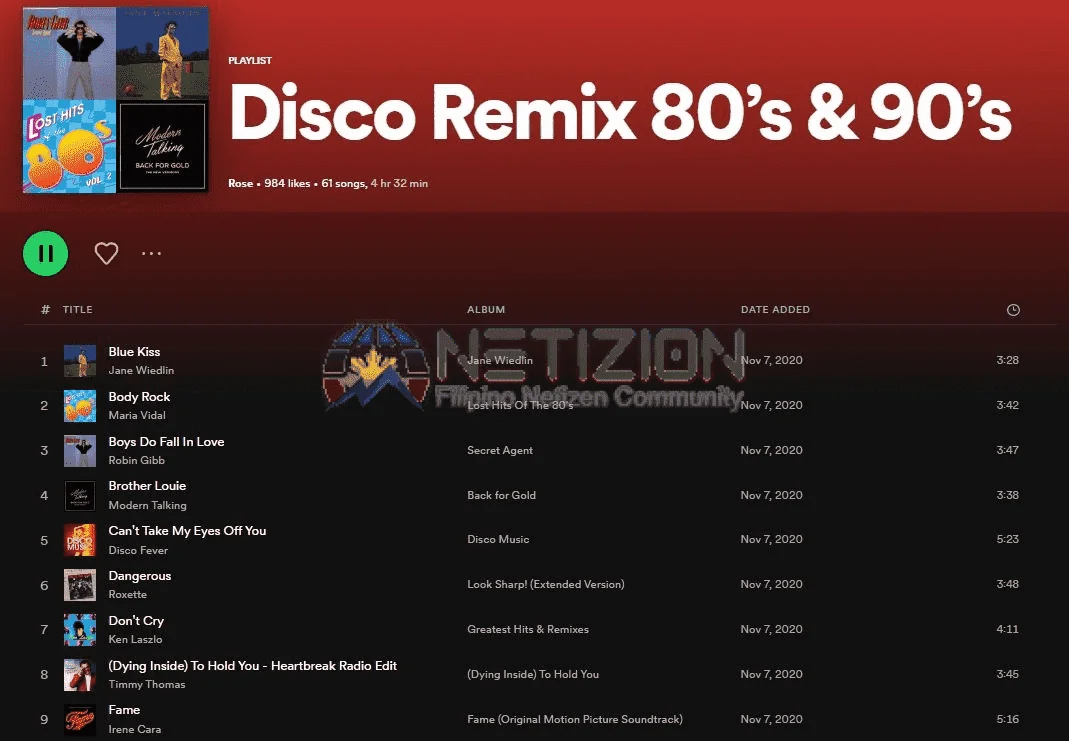
Task: Select the Dangerous track title
Action: pos(140,576)
